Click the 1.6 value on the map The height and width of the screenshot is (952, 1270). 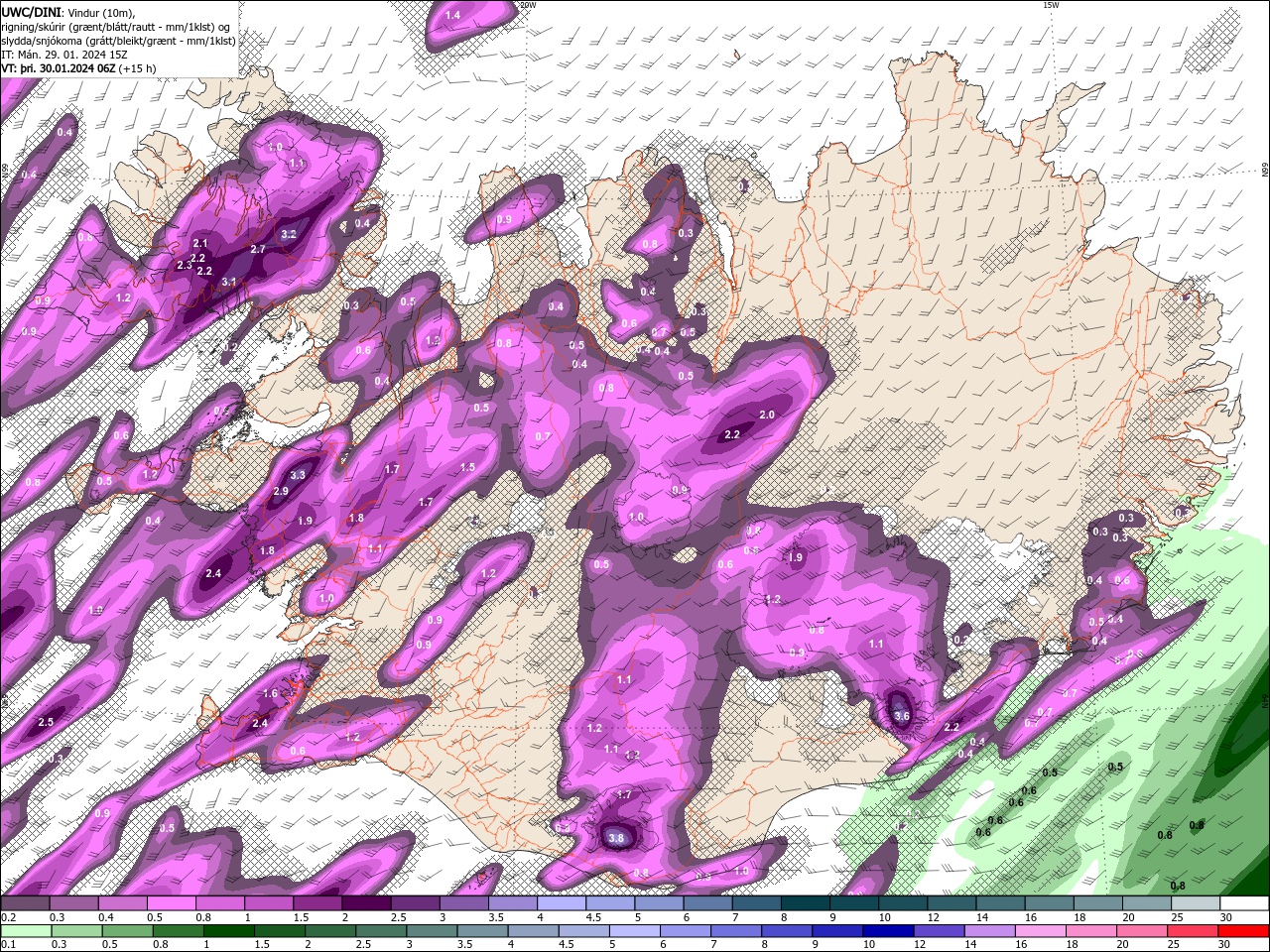pos(271,694)
